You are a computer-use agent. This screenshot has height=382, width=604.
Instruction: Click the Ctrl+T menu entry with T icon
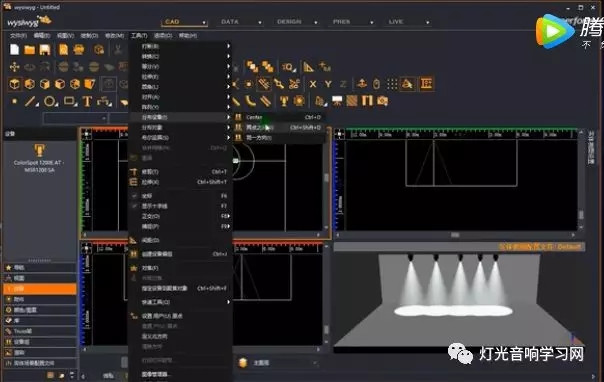[x=180, y=172]
